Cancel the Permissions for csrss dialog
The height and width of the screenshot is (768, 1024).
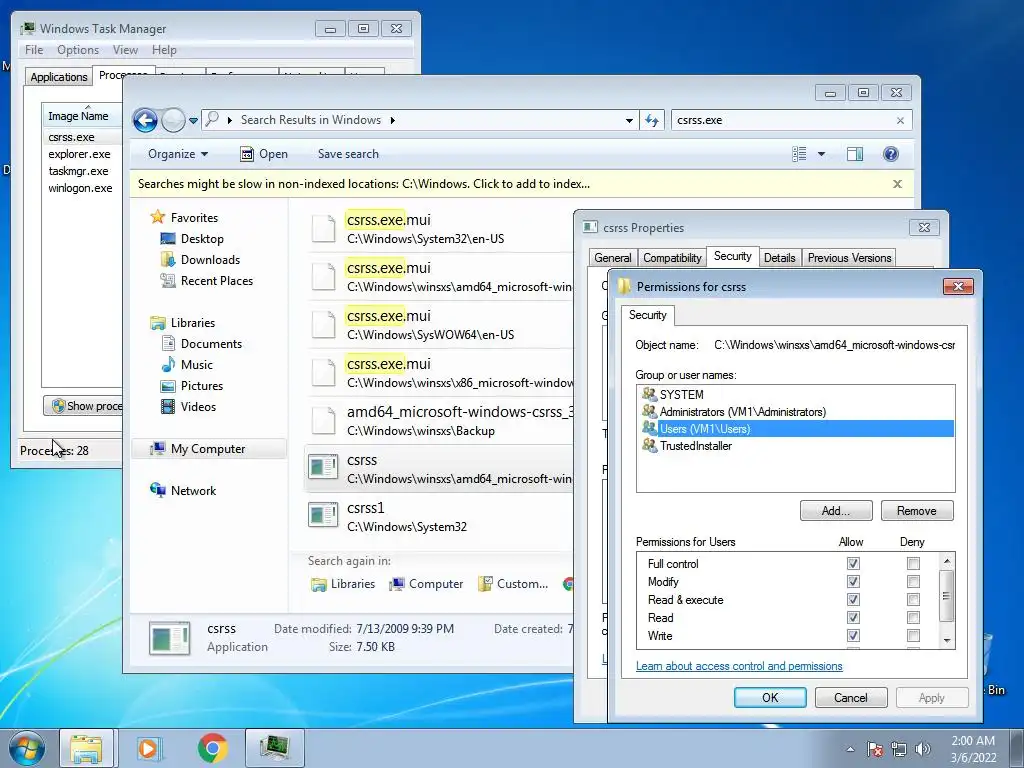[851, 697]
